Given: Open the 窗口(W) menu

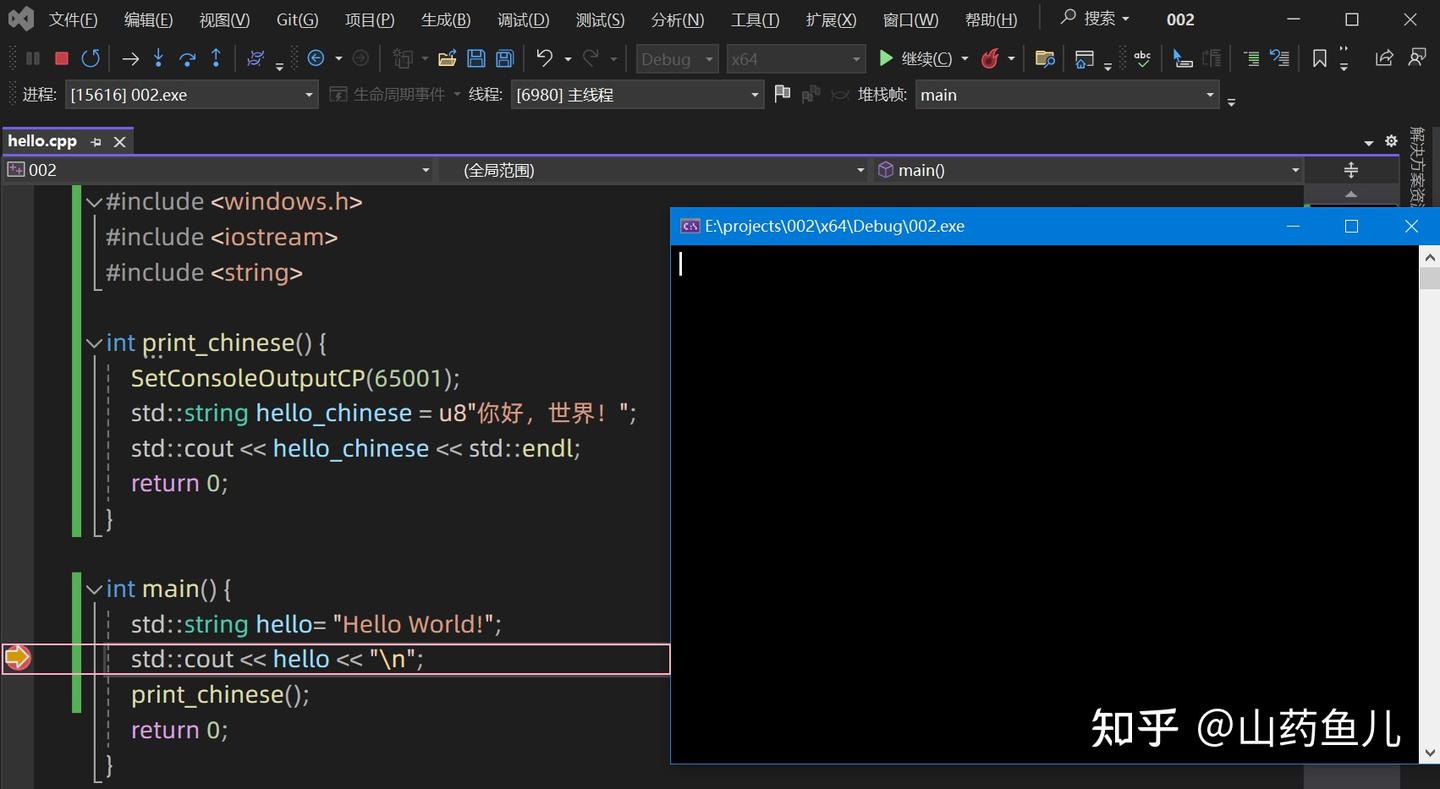Looking at the screenshot, I should pos(911,20).
